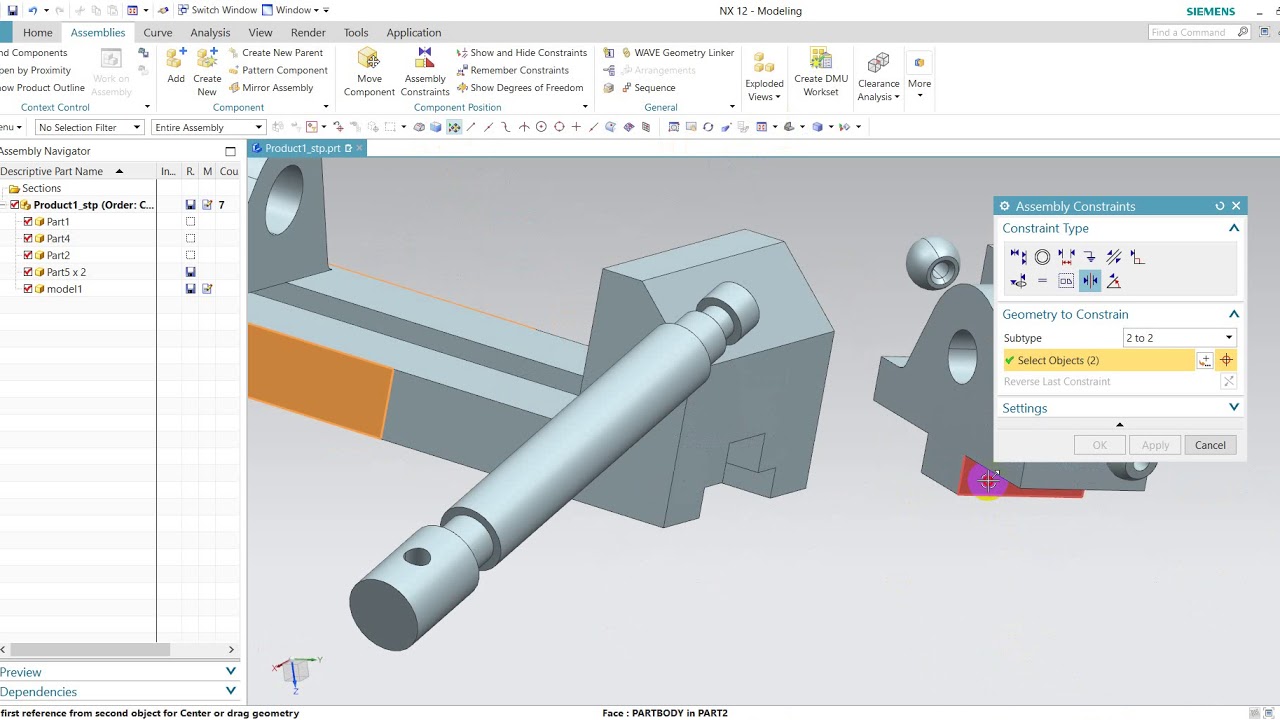Select the Concentric constraint type icon
Screen dimensions: 1280x720
pyautogui.click(x=1042, y=257)
